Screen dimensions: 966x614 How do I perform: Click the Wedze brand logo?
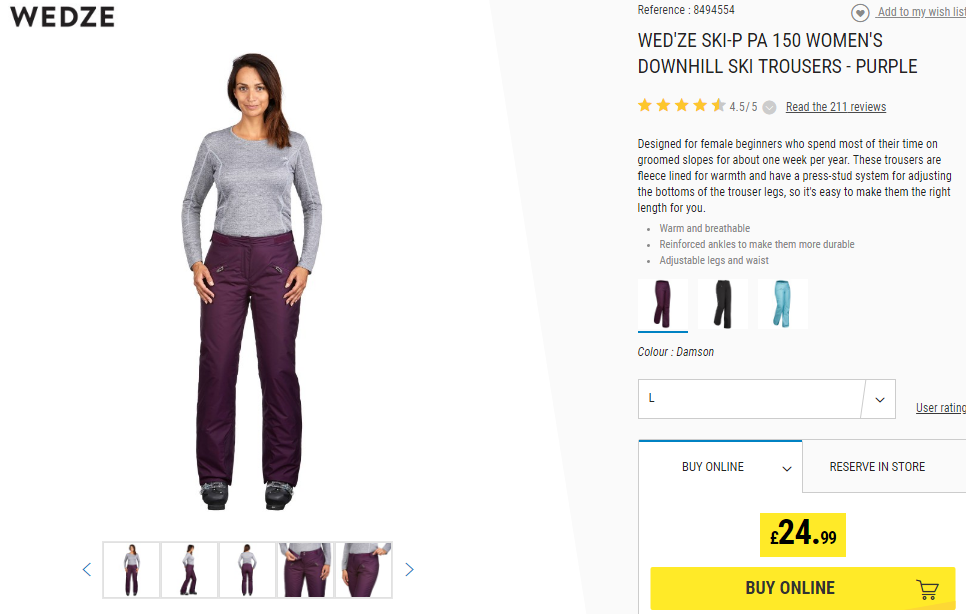click(62, 17)
